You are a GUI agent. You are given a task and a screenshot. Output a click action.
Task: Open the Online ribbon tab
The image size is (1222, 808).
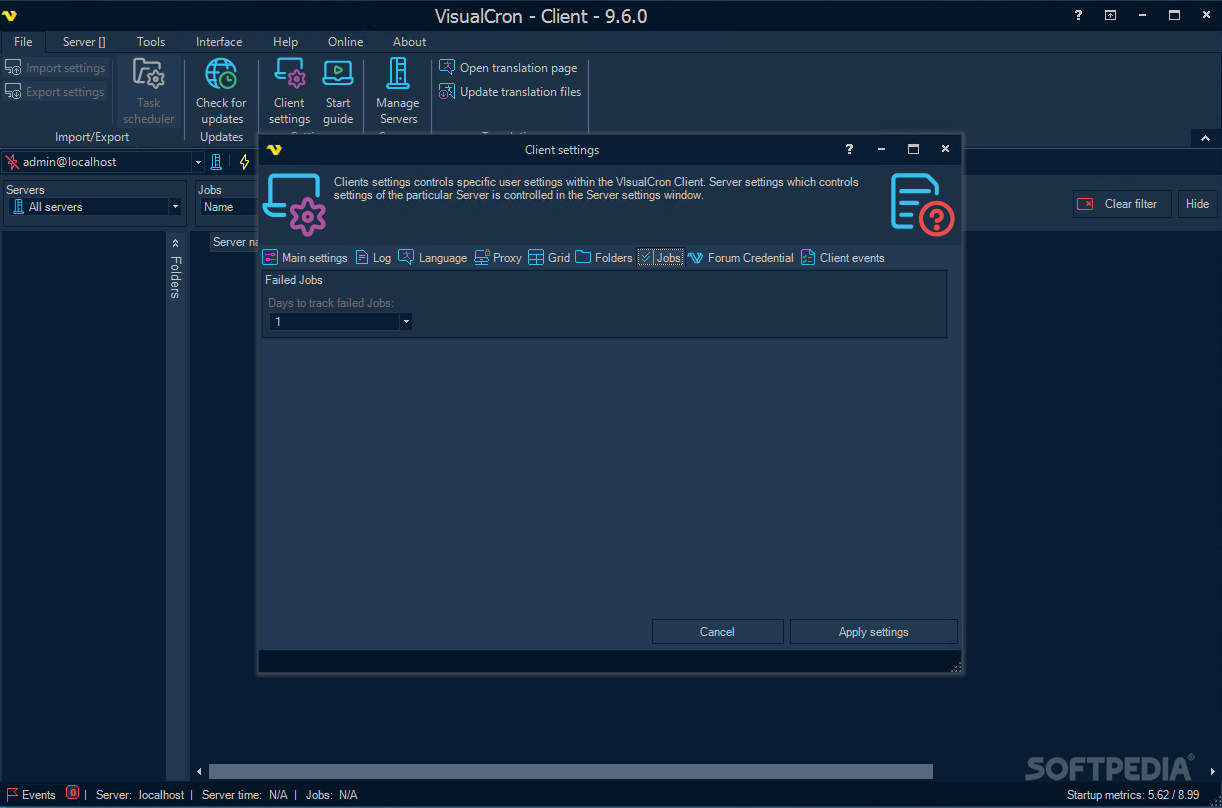coord(346,42)
